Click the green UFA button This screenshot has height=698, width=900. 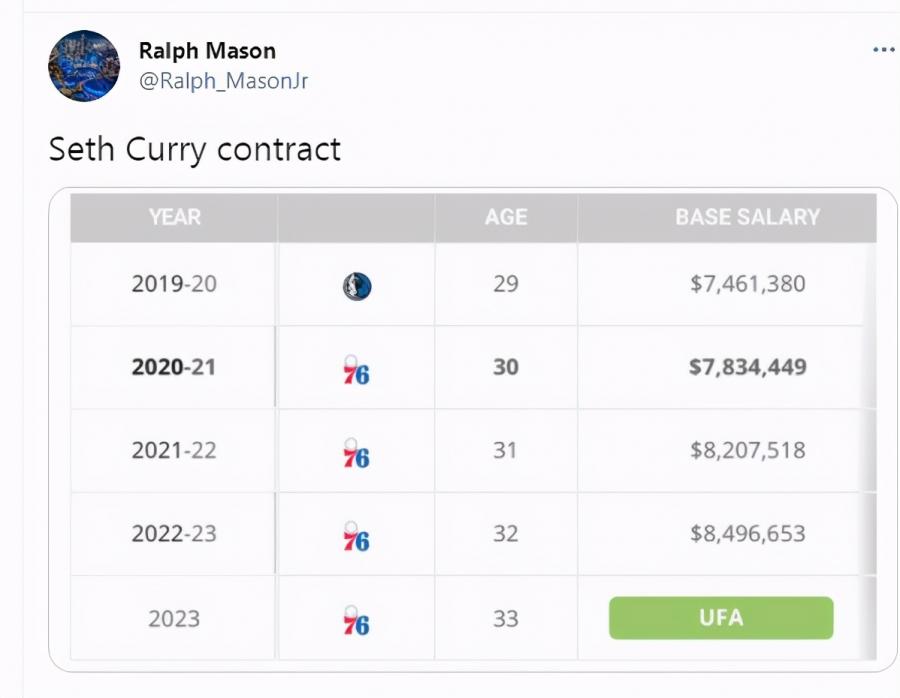720,618
